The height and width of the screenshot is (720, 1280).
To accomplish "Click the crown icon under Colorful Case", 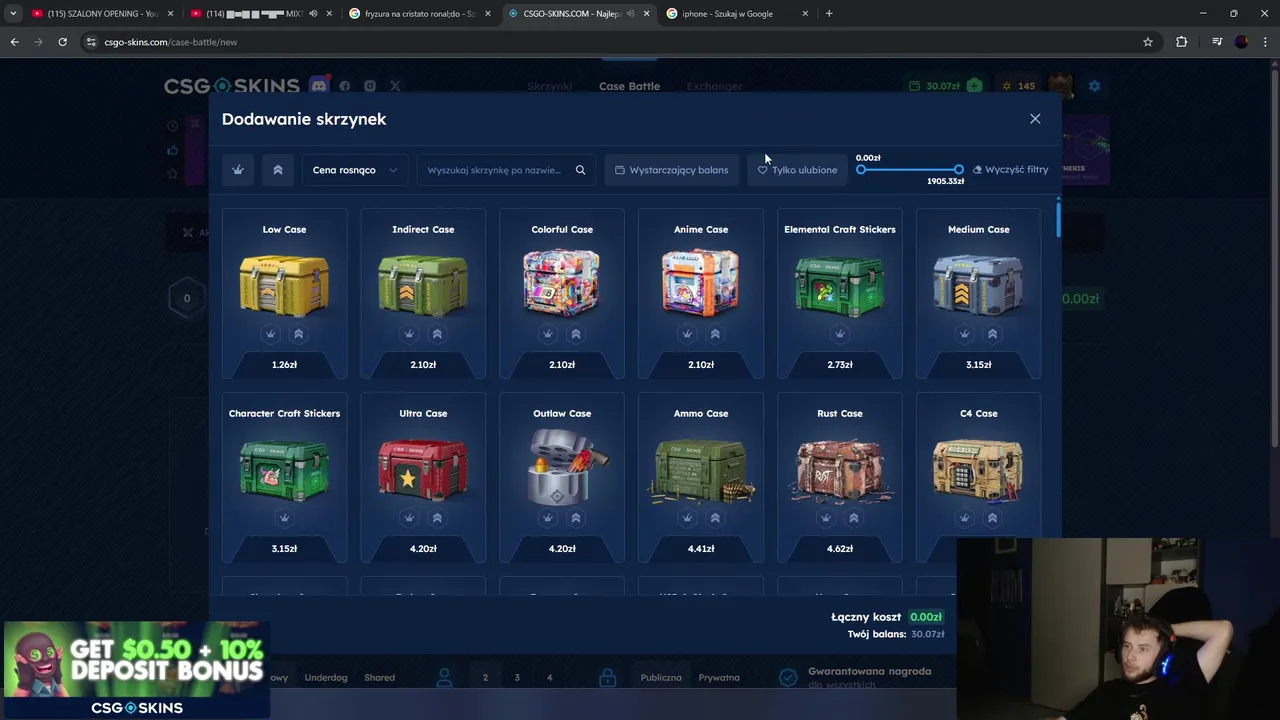I will pyautogui.click(x=548, y=334).
